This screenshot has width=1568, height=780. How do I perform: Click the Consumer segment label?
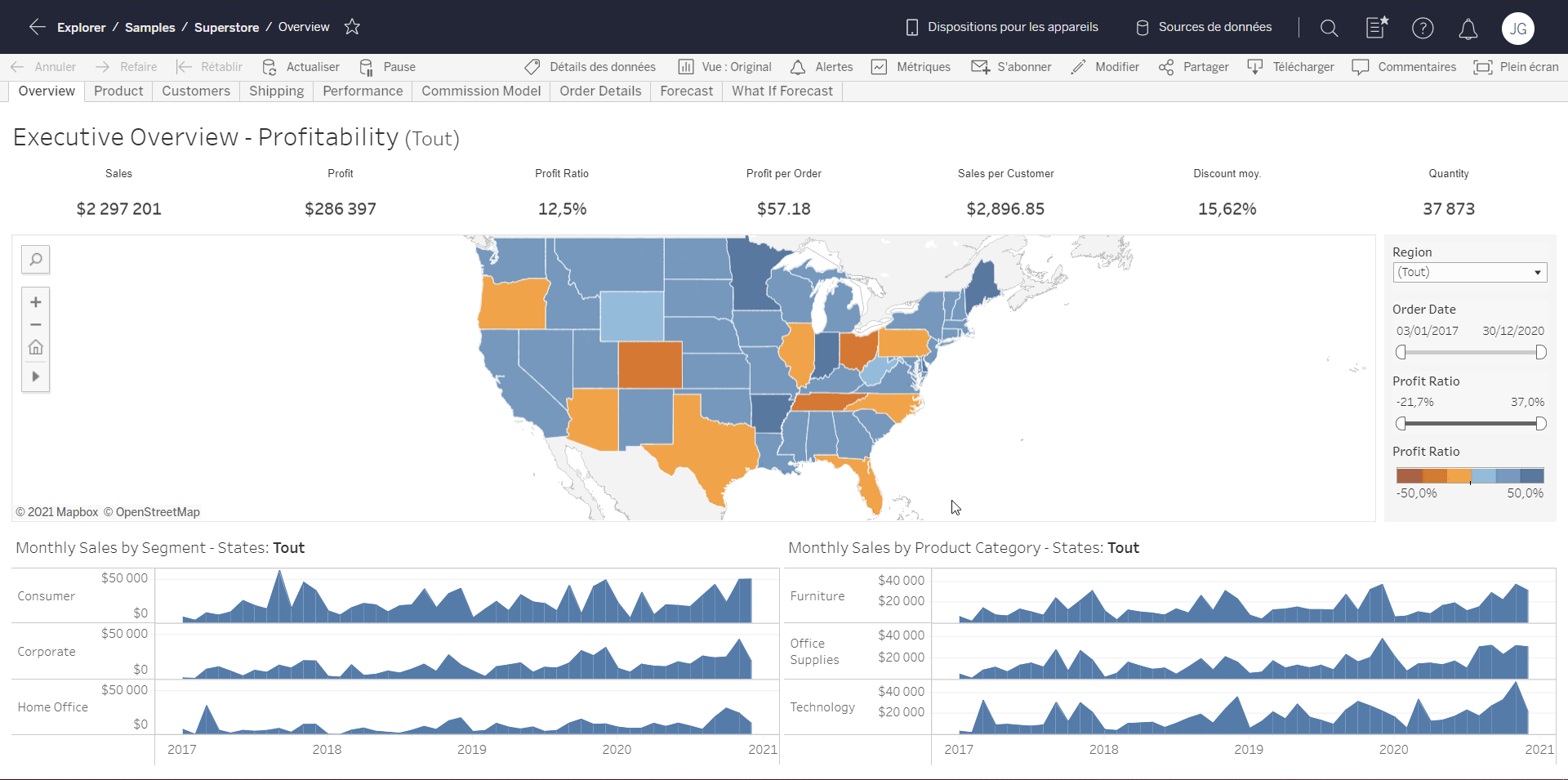click(47, 596)
